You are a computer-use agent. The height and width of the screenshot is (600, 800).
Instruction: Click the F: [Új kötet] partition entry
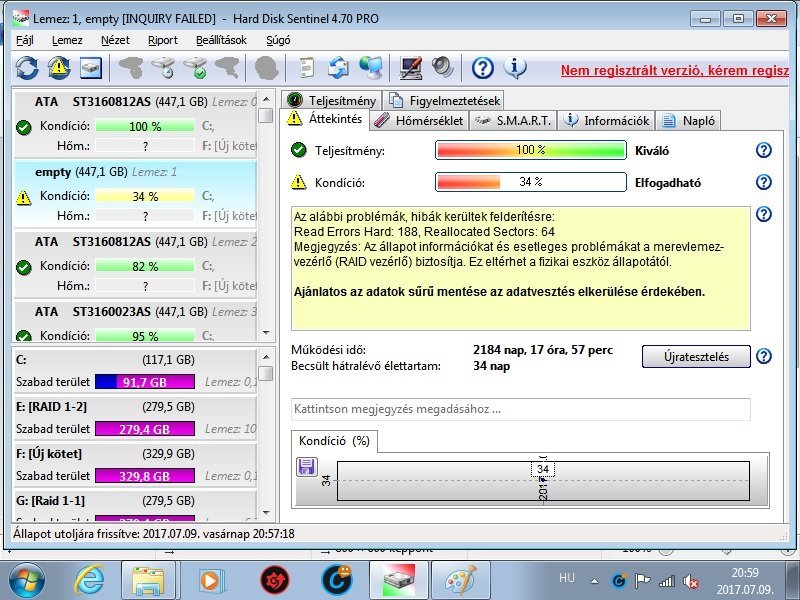click(135, 464)
